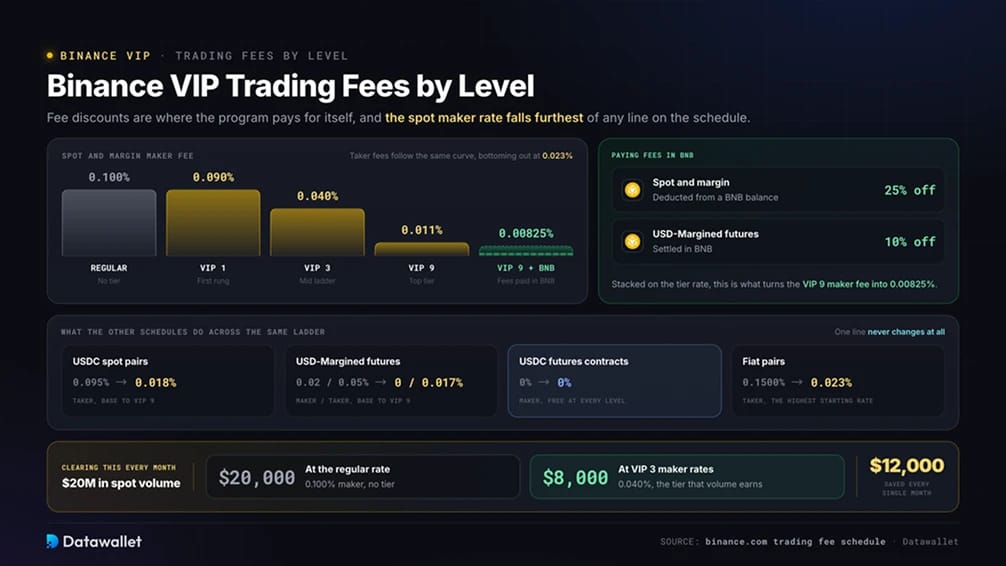
Task: Click the 25% off spot and margin row
Action: (778, 190)
